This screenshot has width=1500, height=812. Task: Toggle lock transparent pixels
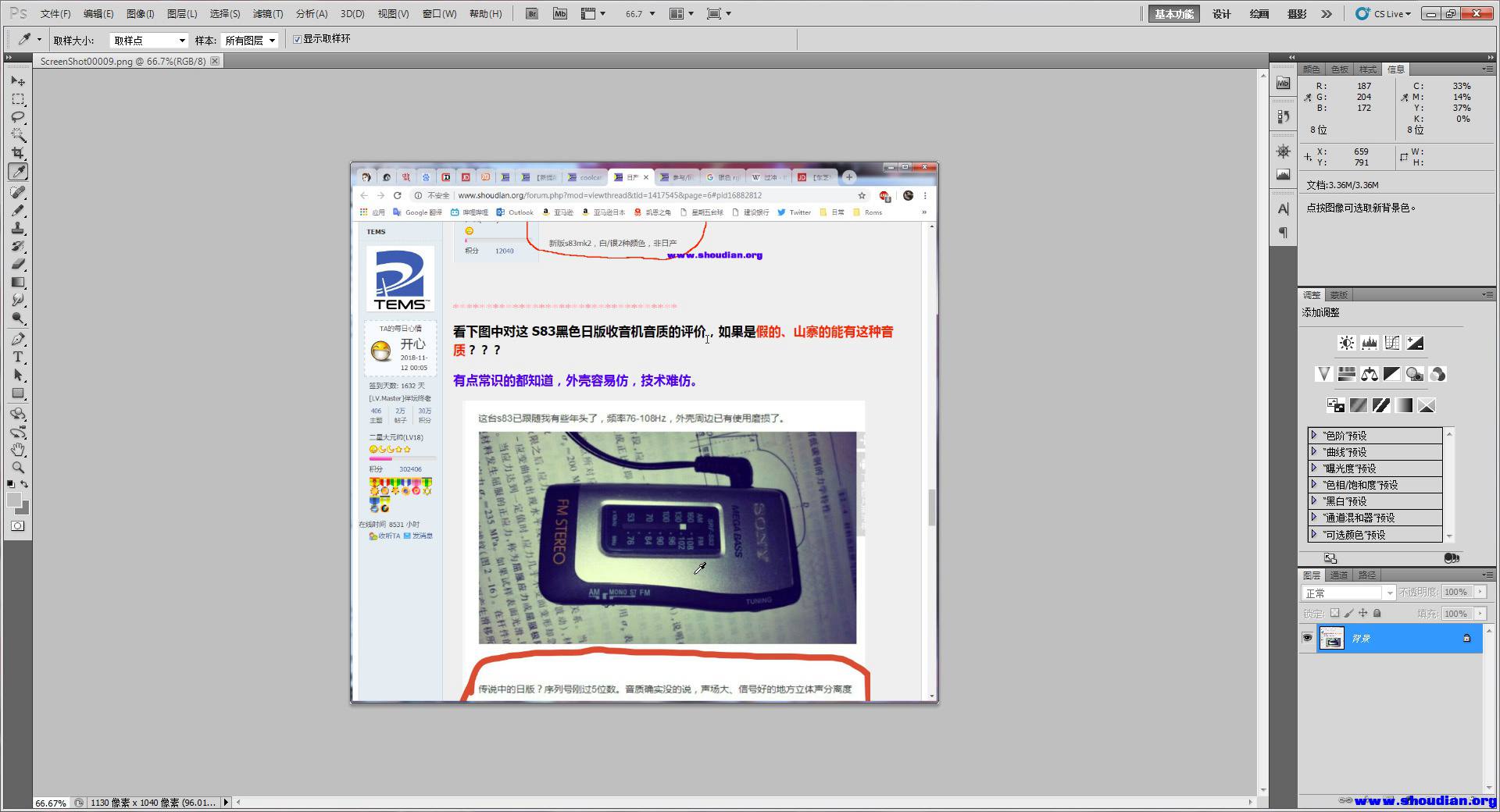click(x=1334, y=614)
